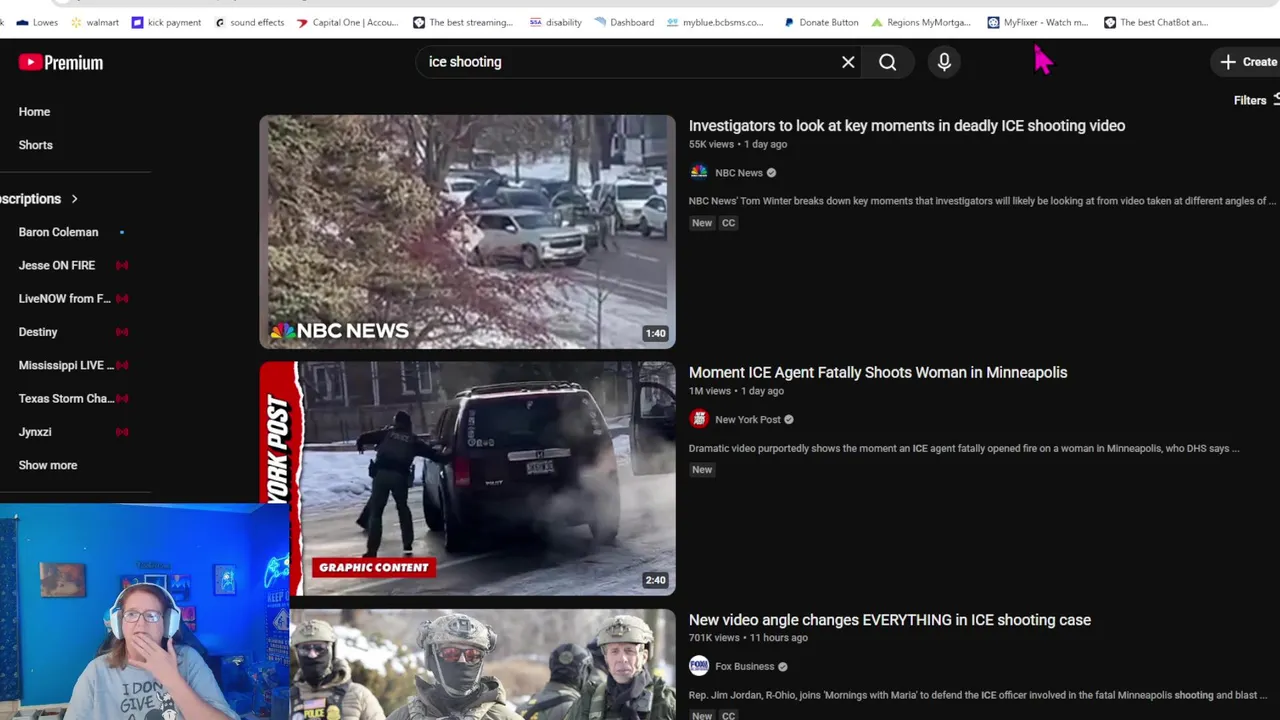The image size is (1280, 720).
Task: Click the New York Post channel name
Action: 747,420
